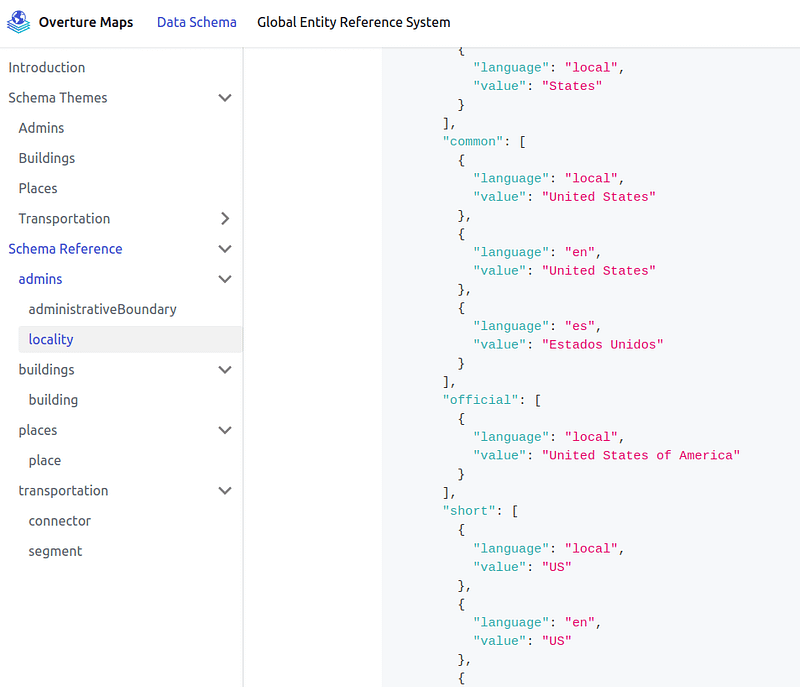Collapse the admins category chevron
The height and width of the screenshot is (687, 800).
tap(225, 279)
